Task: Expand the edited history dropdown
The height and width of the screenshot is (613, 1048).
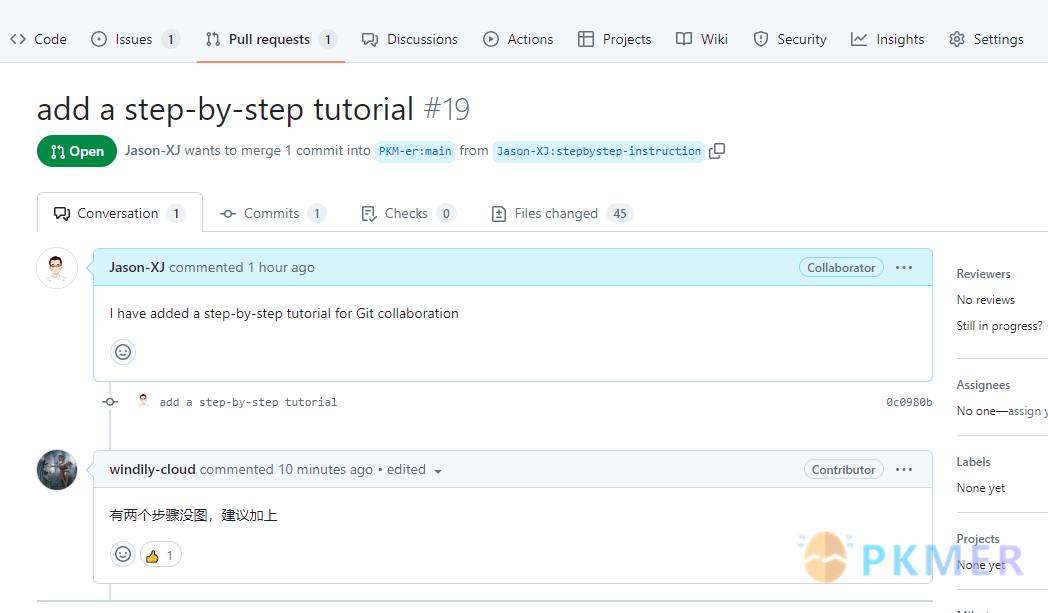Action: (414, 469)
